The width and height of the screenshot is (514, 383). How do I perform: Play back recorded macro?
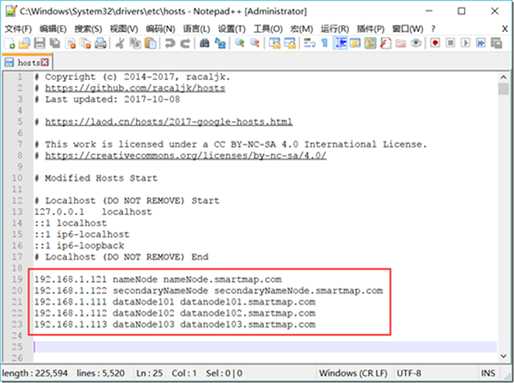pos(466,43)
